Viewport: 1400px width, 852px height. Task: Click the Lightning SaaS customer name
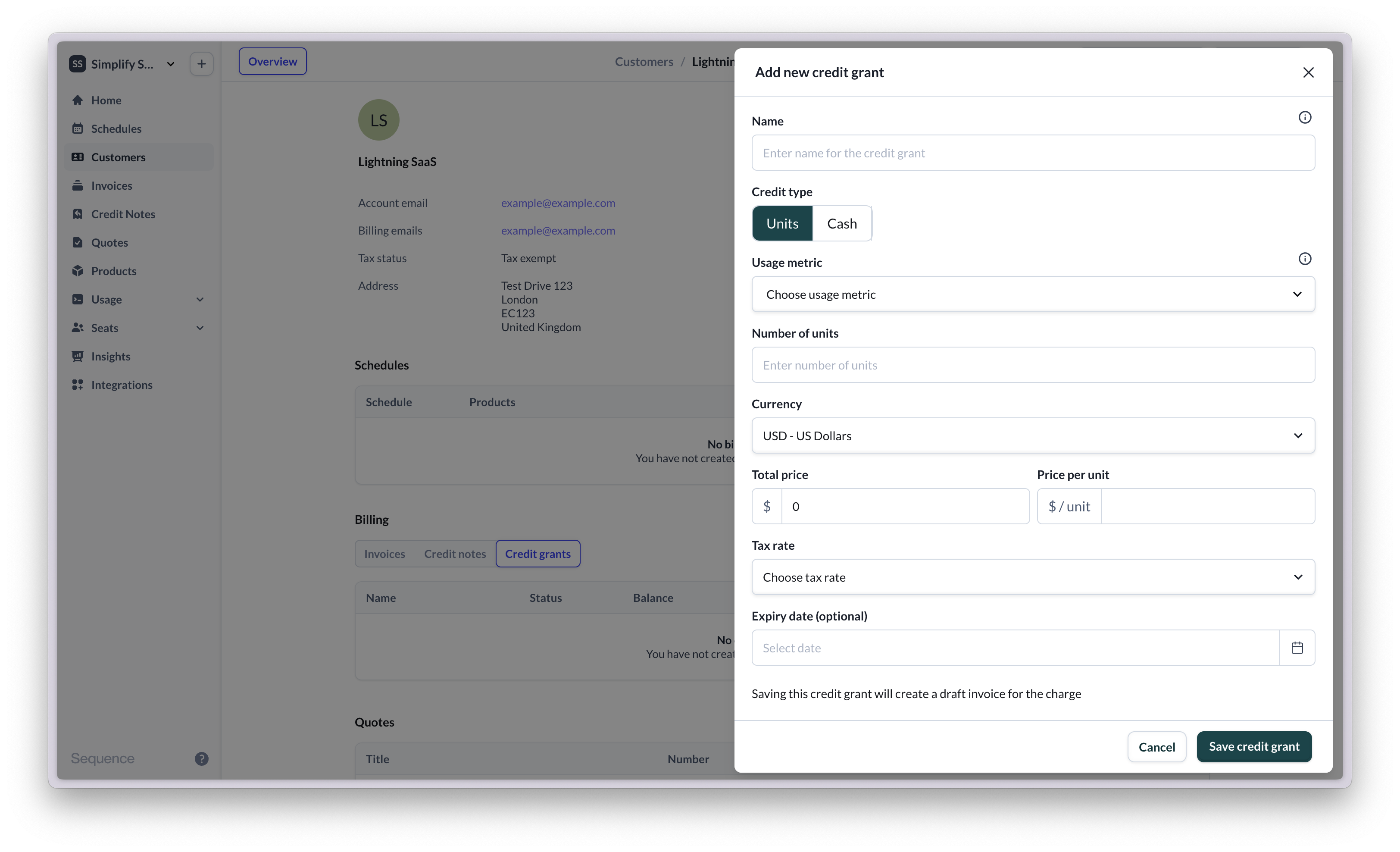click(397, 161)
